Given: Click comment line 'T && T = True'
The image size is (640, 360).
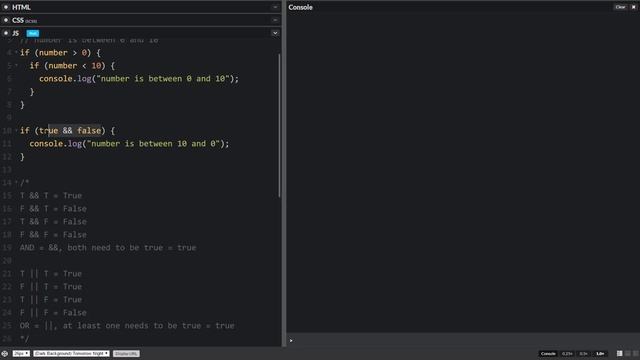Looking at the screenshot, I should click(51, 196).
